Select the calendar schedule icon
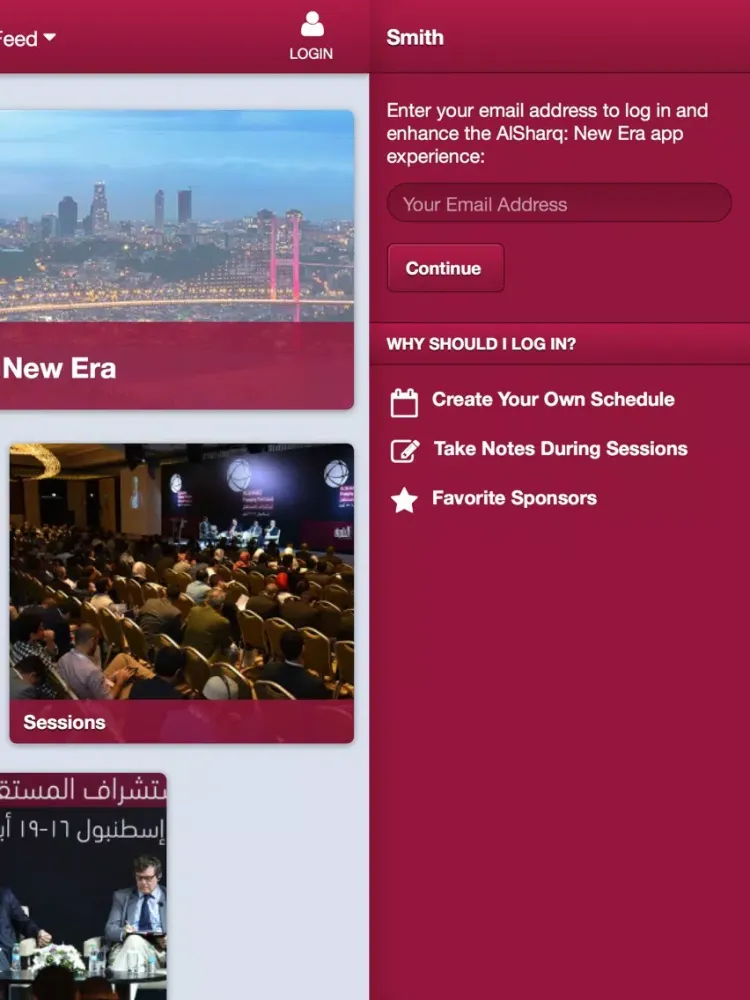This screenshot has height=1000, width=750. [404, 402]
